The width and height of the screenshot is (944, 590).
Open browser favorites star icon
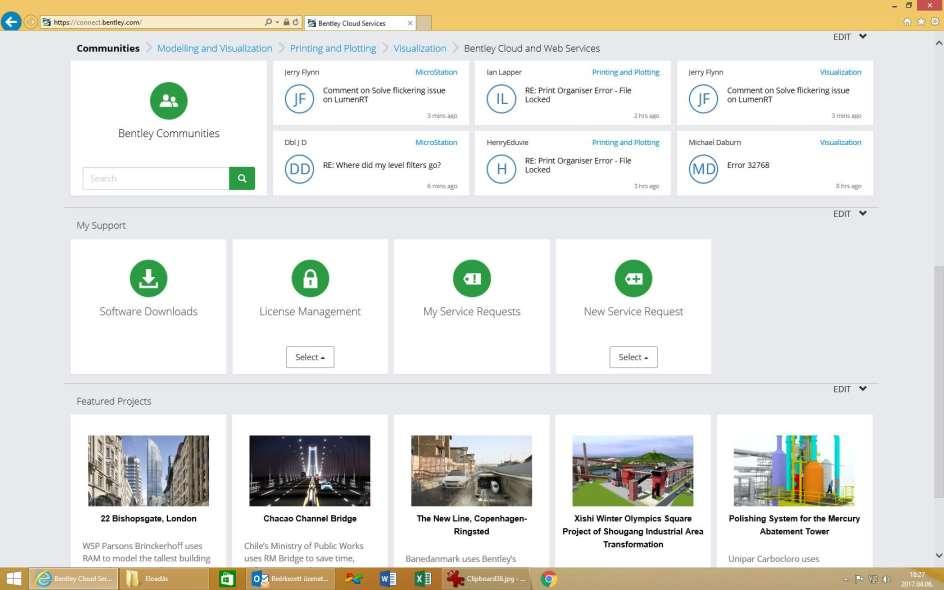(921, 22)
